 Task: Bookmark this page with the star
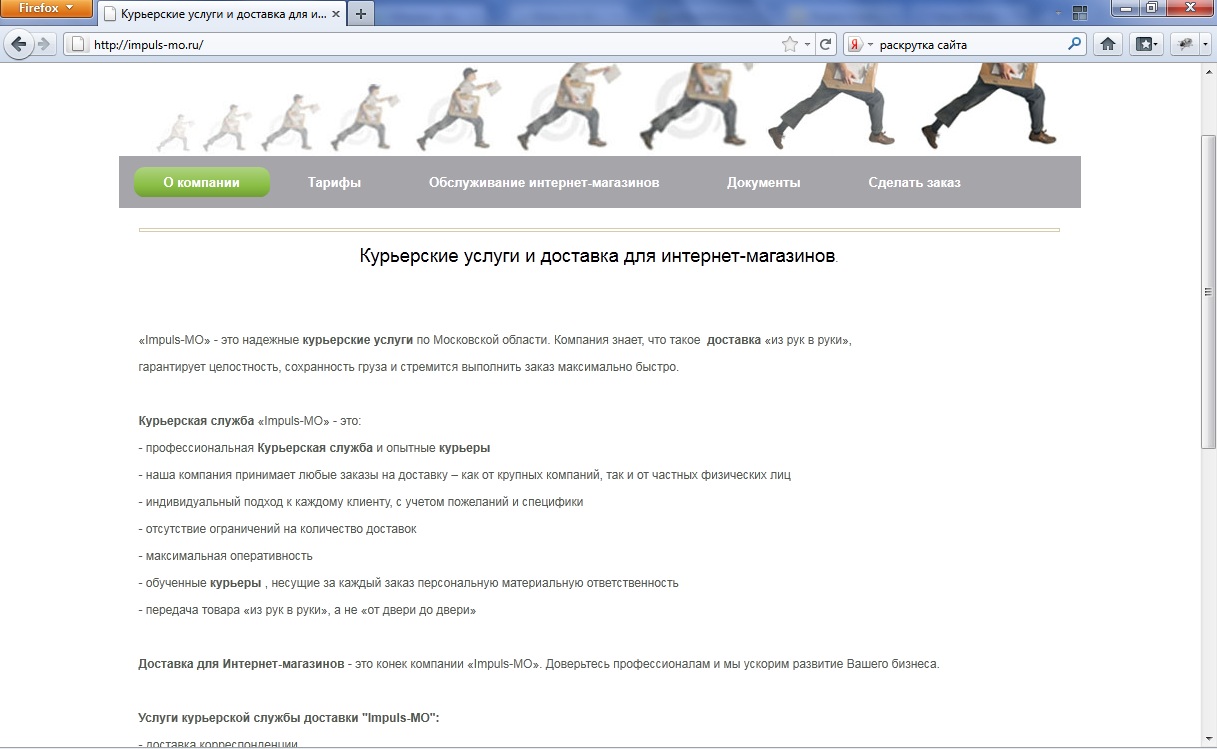[x=789, y=44]
